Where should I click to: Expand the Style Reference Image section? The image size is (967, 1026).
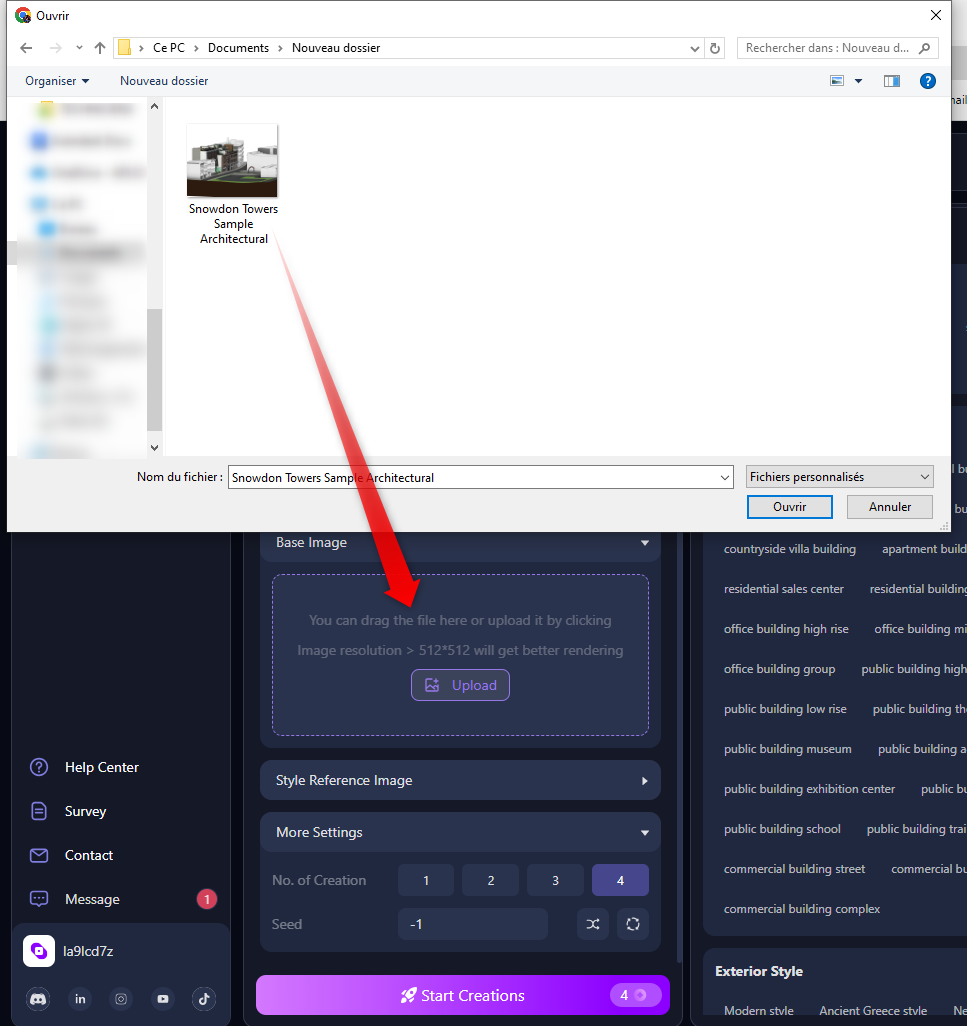coord(460,780)
